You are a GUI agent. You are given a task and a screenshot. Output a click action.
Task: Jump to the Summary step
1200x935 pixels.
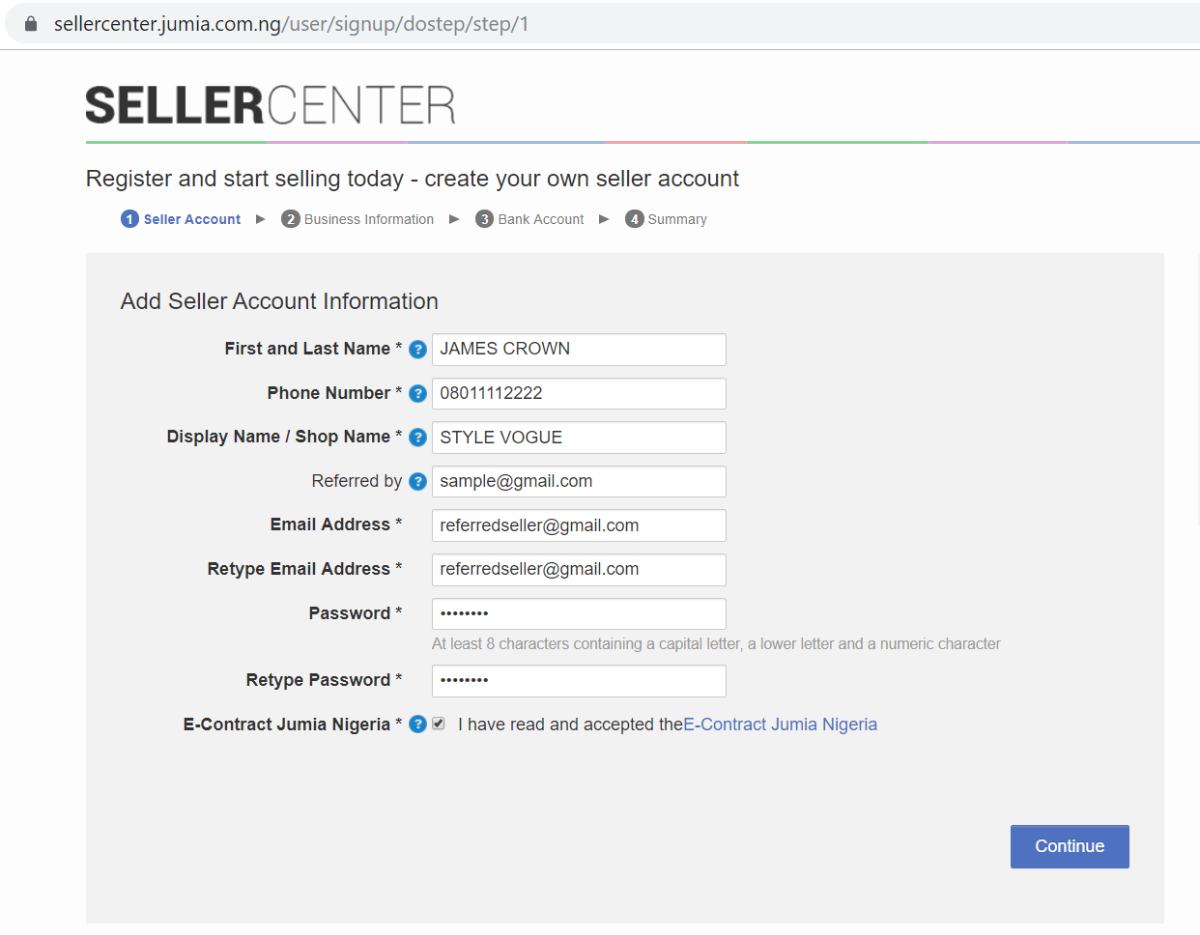pos(666,219)
